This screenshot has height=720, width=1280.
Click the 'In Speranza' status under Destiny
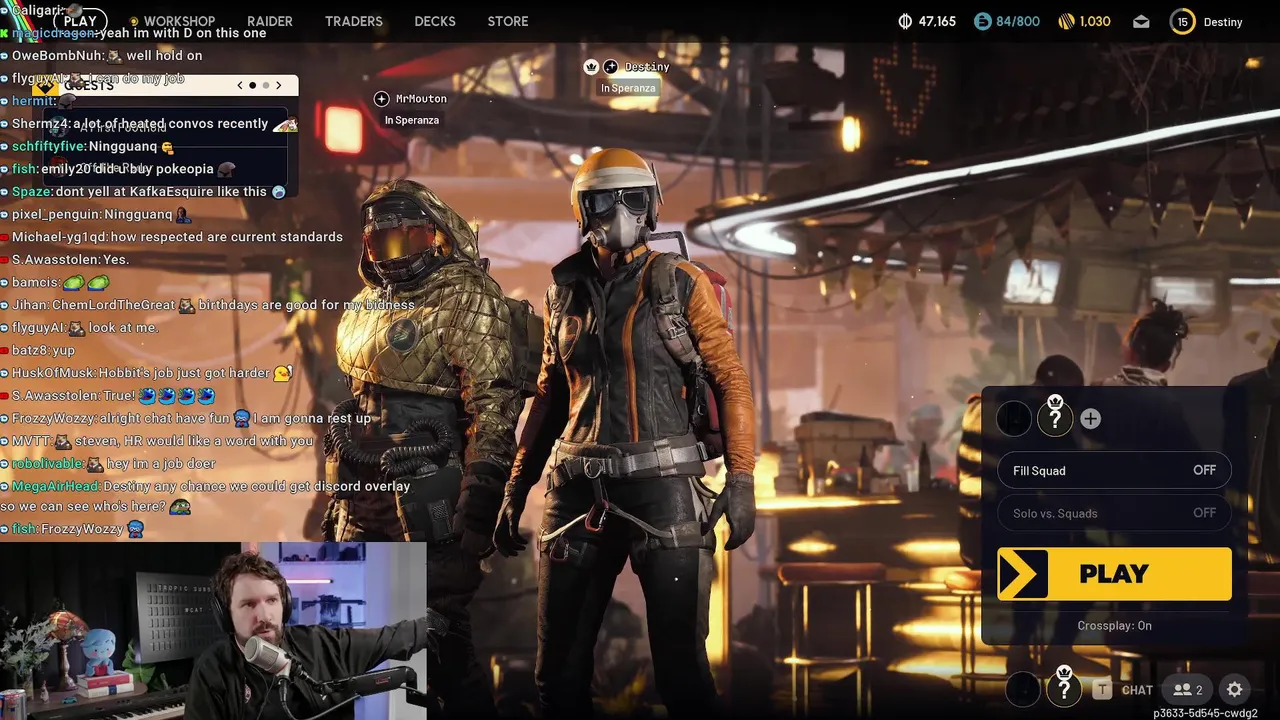pos(628,88)
